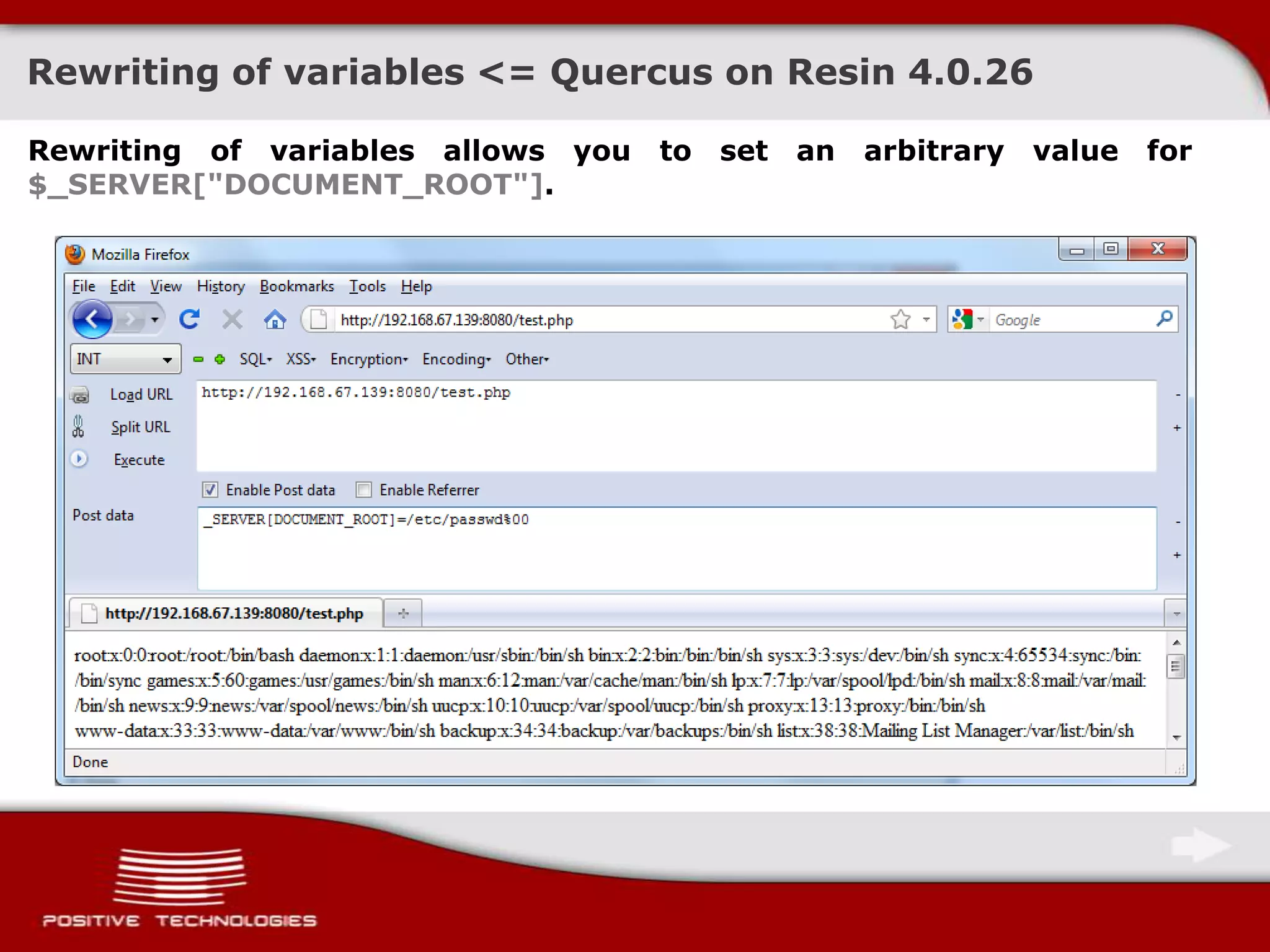Click the Firefox Back button
The width and height of the screenshot is (1270, 952).
pos(92,319)
